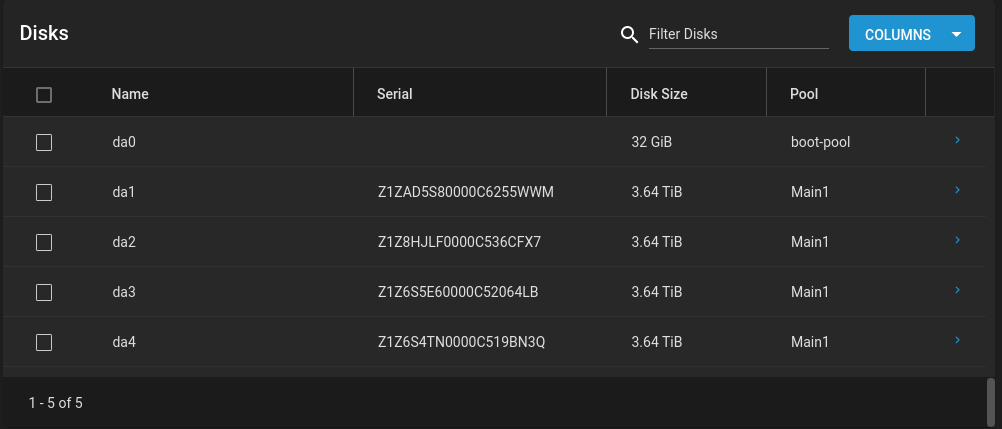Click the search magnifier icon
Image resolution: width=1002 pixels, height=429 pixels.
pyautogui.click(x=629, y=35)
